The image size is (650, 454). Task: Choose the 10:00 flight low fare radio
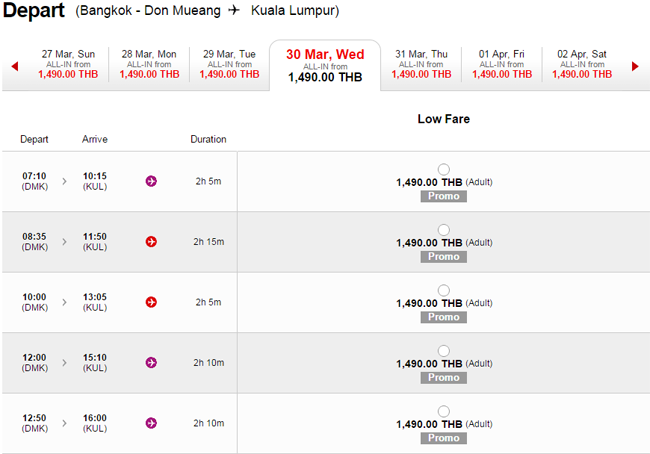[x=444, y=290]
